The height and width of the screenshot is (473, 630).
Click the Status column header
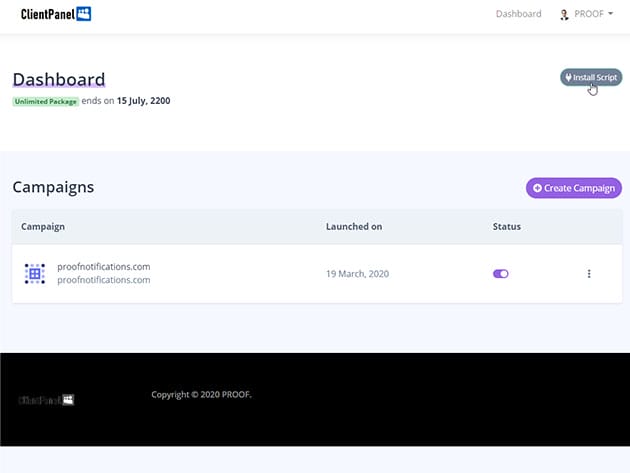pyautogui.click(x=507, y=227)
